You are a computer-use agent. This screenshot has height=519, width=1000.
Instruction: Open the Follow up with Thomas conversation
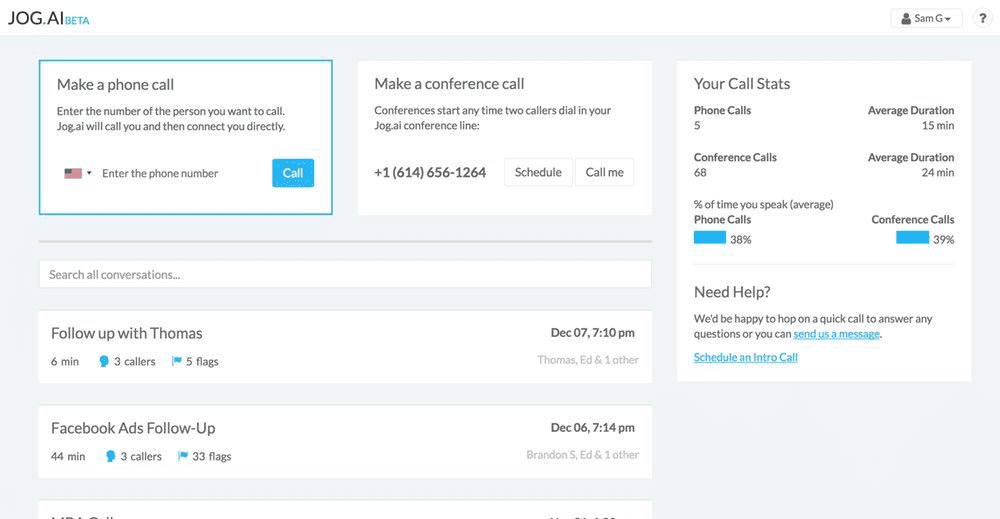(x=345, y=346)
